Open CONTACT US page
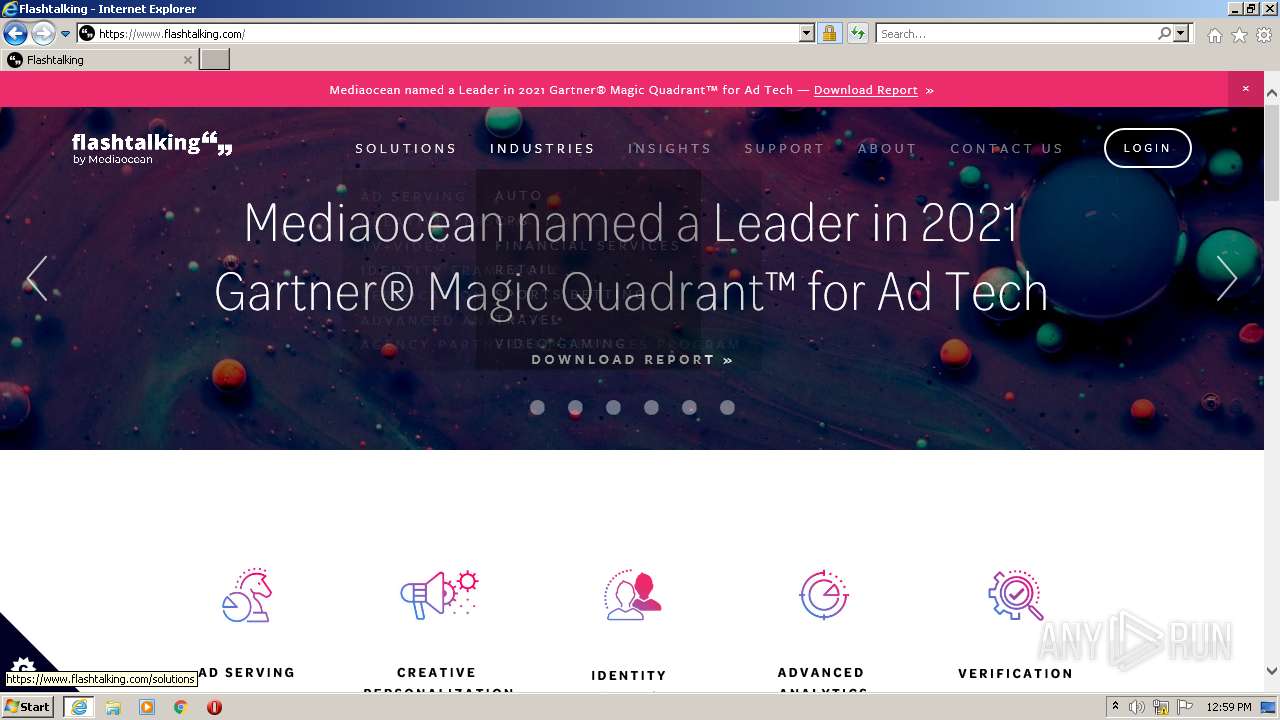Viewport: 1280px width, 720px height. [x=1007, y=148]
